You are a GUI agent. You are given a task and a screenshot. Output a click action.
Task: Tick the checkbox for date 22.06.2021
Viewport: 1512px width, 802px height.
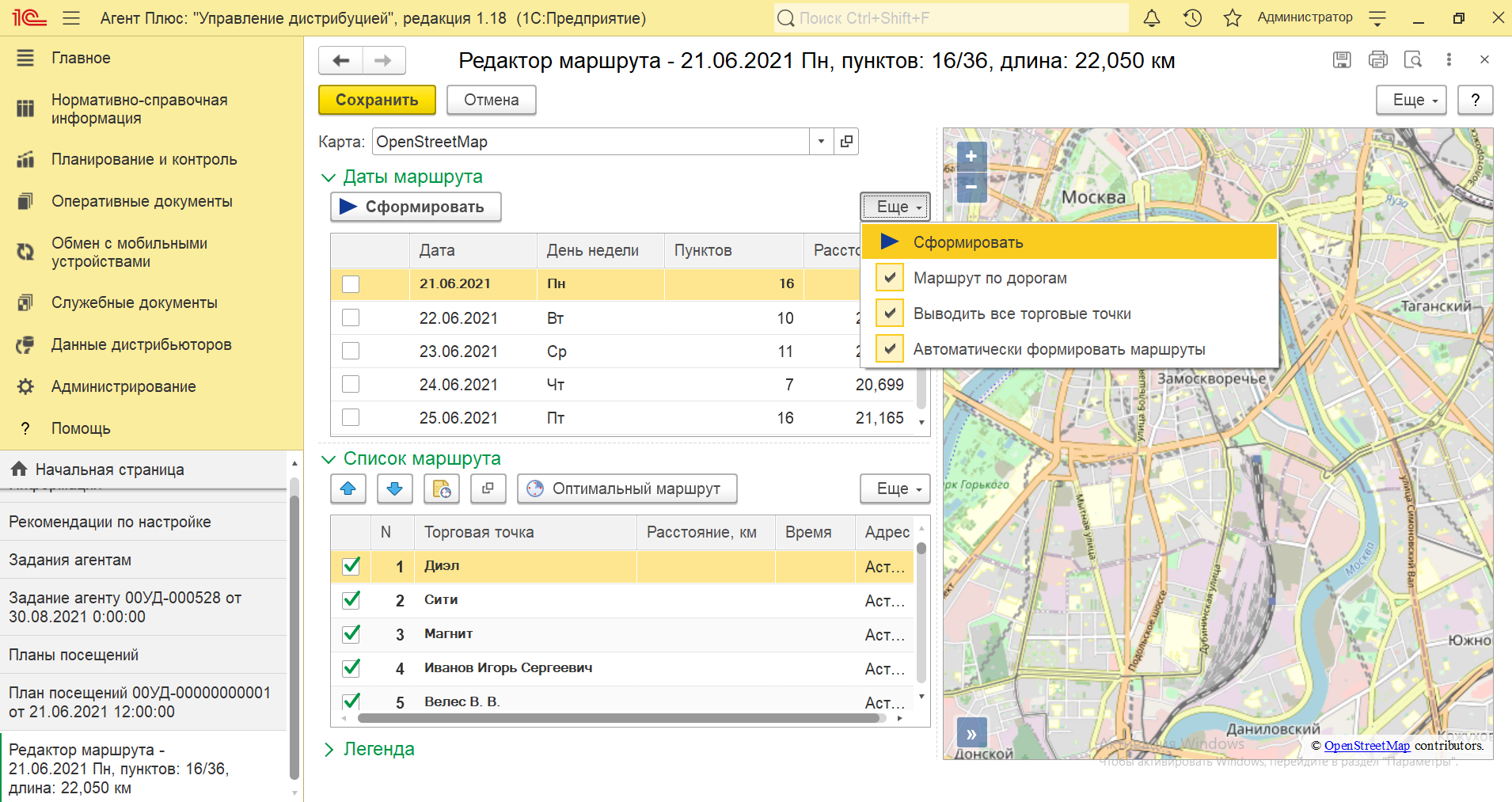tap(351, 317)
